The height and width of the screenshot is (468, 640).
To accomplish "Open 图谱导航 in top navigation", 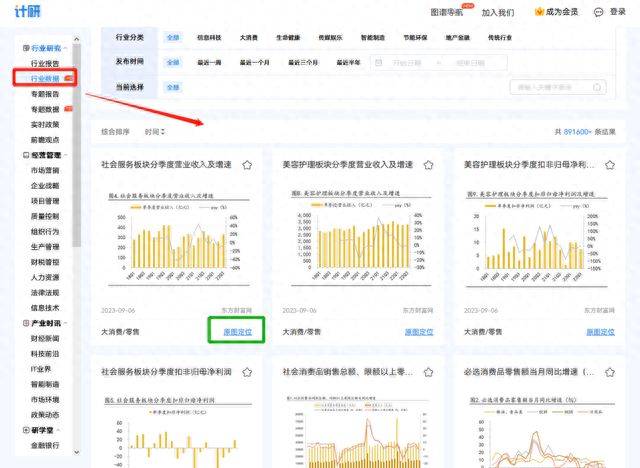I will 447,12.
